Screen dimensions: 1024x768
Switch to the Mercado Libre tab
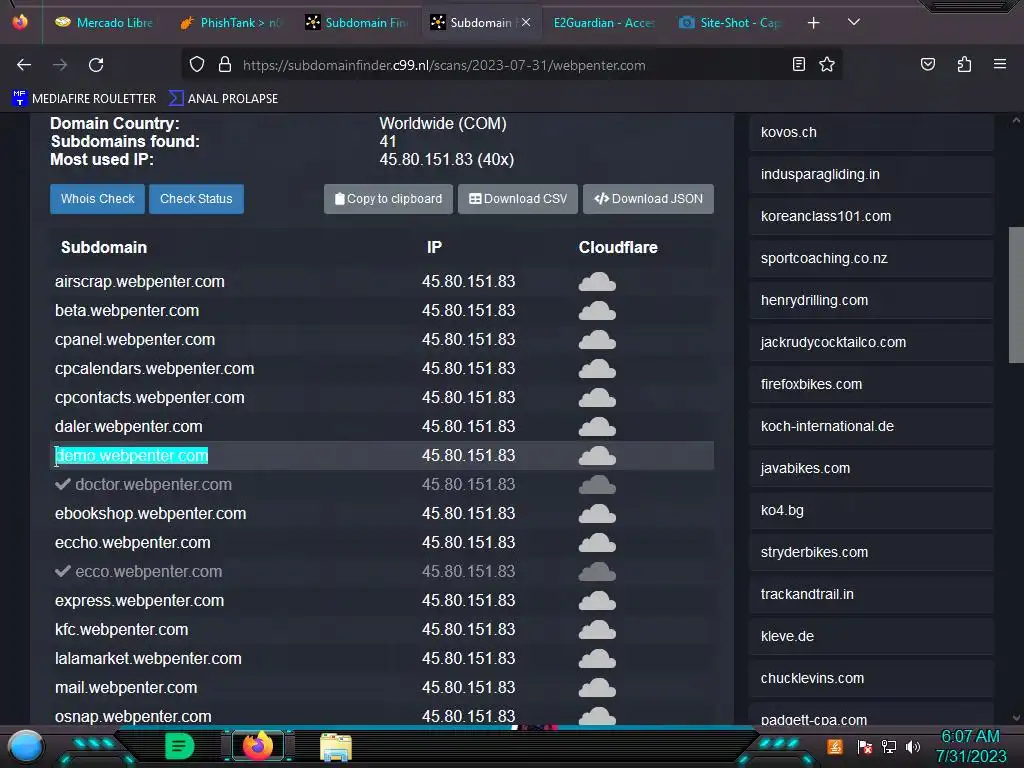coord(104,23)
